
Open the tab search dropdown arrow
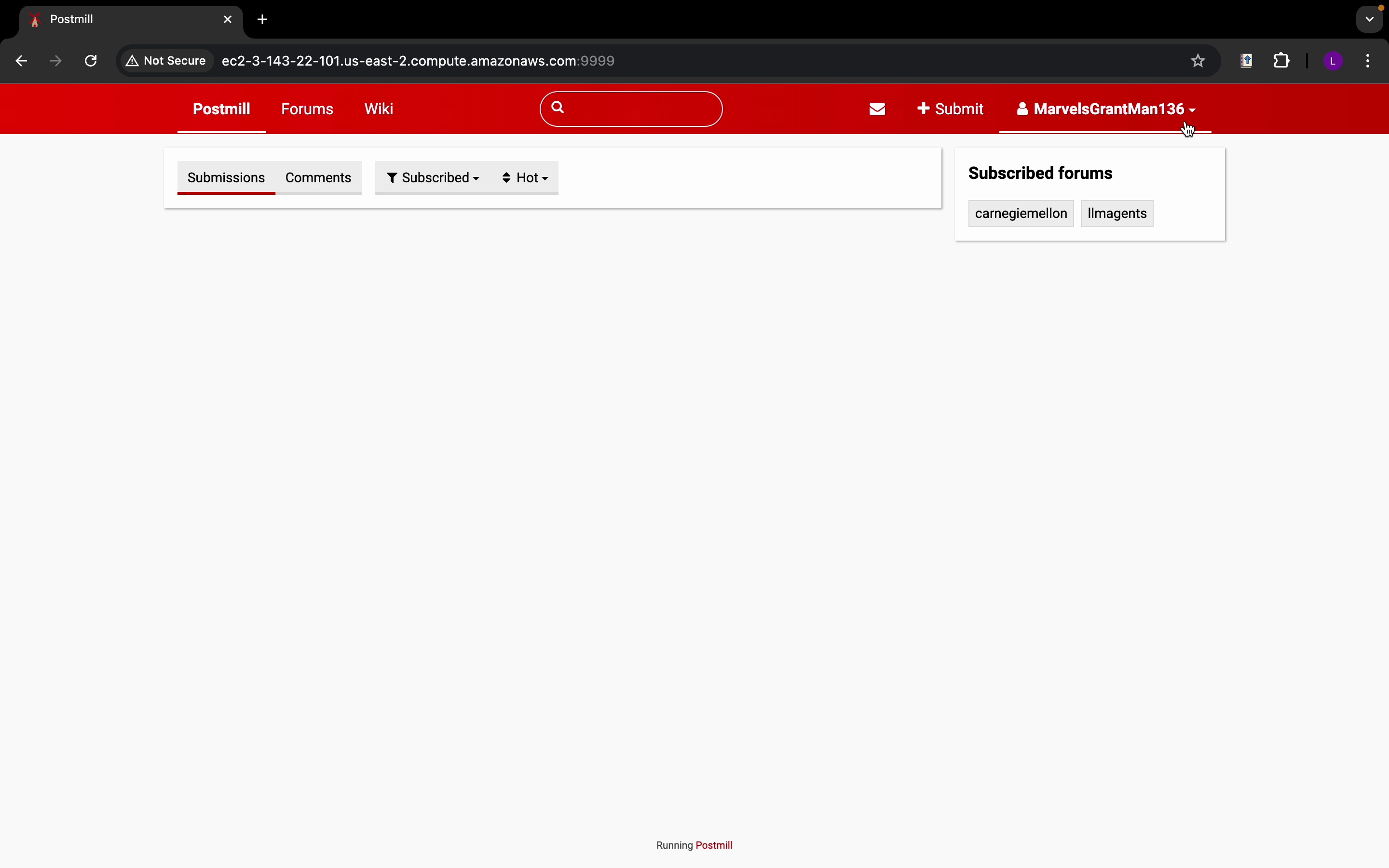[x=1370, y=20]
